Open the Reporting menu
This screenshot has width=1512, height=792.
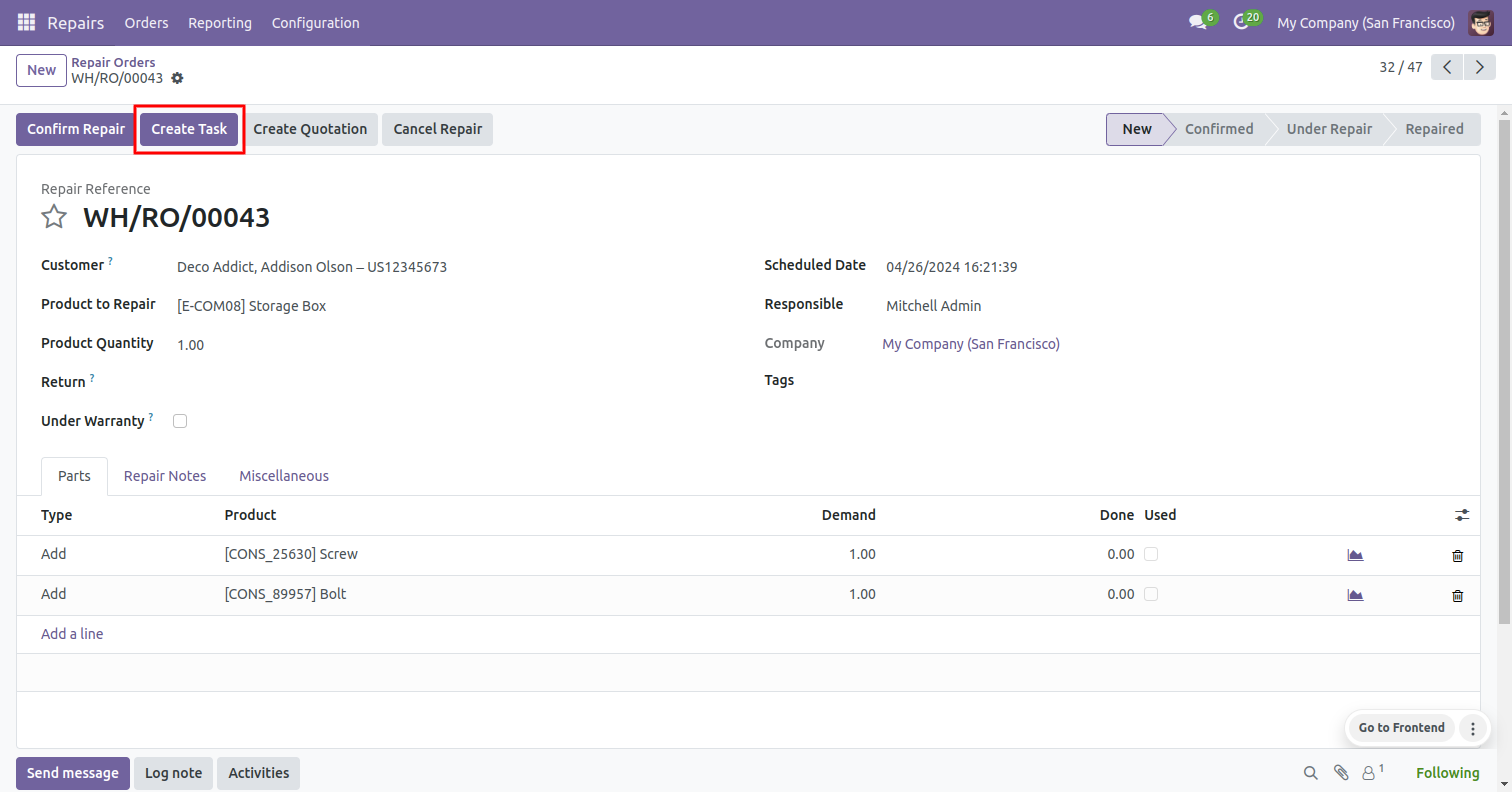[x=220, y=22]
